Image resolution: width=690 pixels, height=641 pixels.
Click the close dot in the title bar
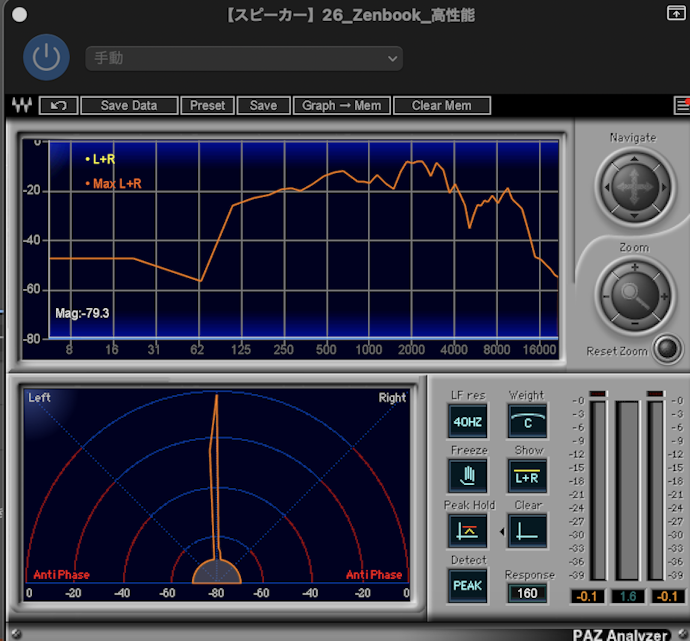(19, 15)
